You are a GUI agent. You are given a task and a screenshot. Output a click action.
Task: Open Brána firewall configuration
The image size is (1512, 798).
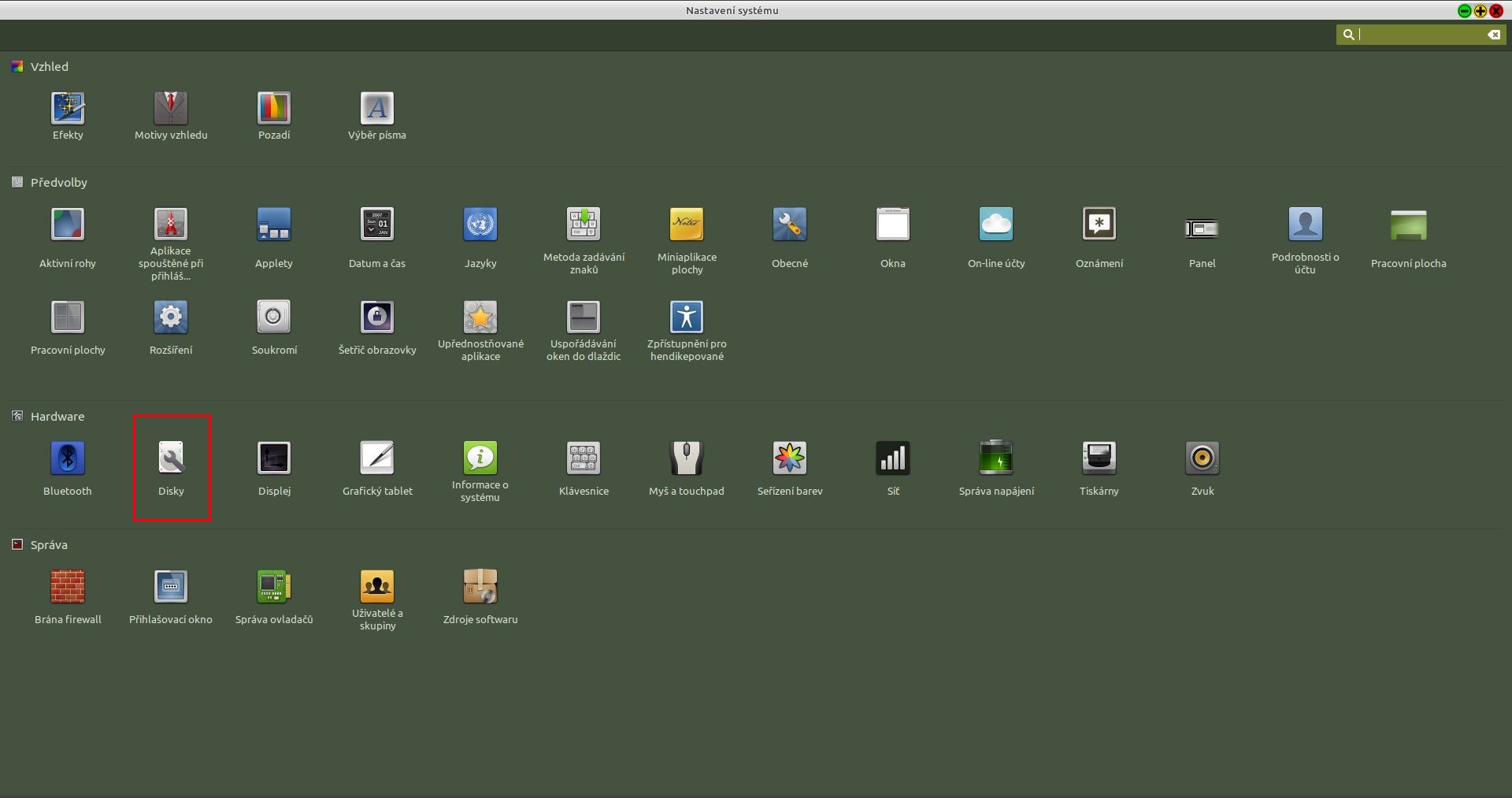click(68, 587)
